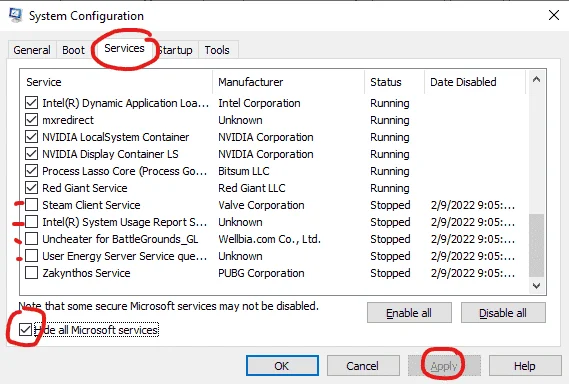Select the Zakynthos Service row name
Image resolution: width=569 pixels, height=384 pixels.
point(86,273)
